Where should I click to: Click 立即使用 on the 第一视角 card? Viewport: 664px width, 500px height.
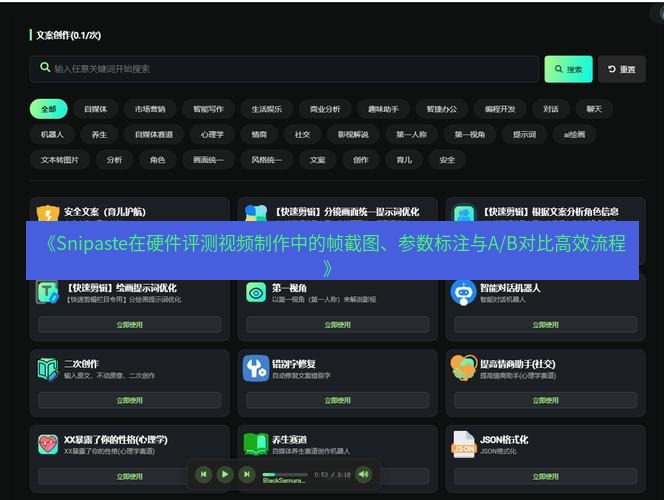click(x=338, y=324)
